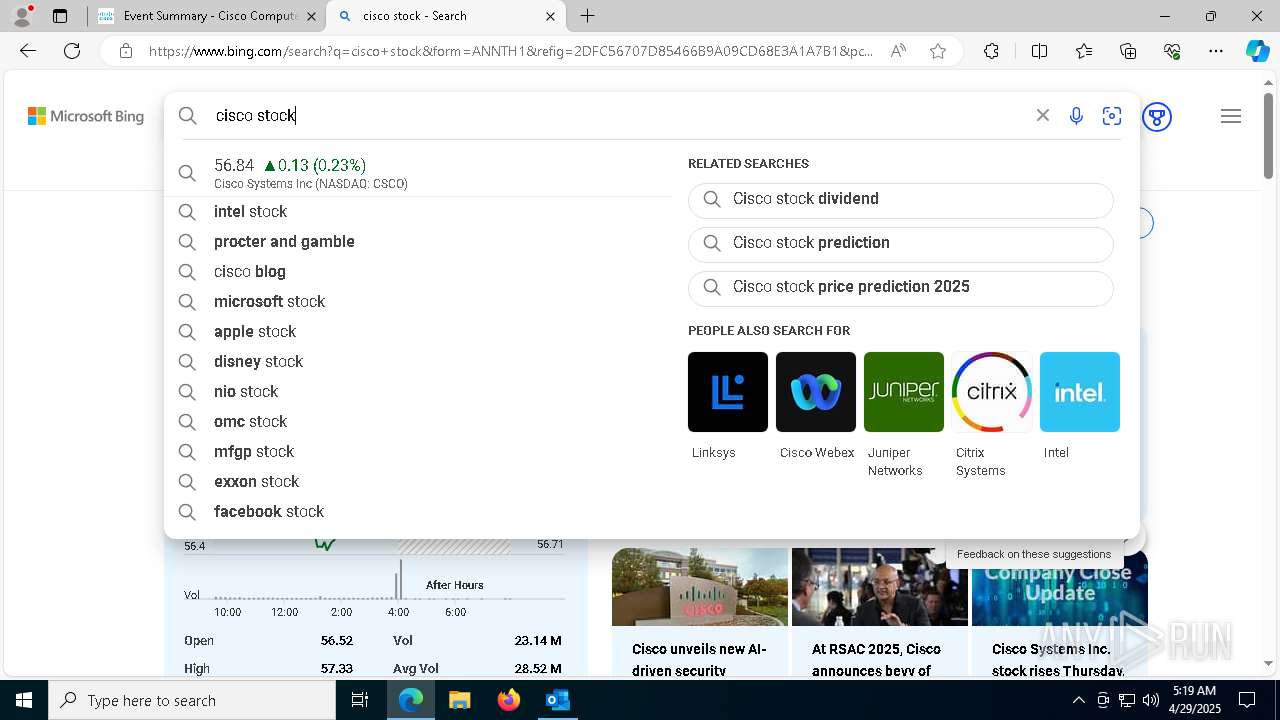Open Outlook from taskbar

557,700
